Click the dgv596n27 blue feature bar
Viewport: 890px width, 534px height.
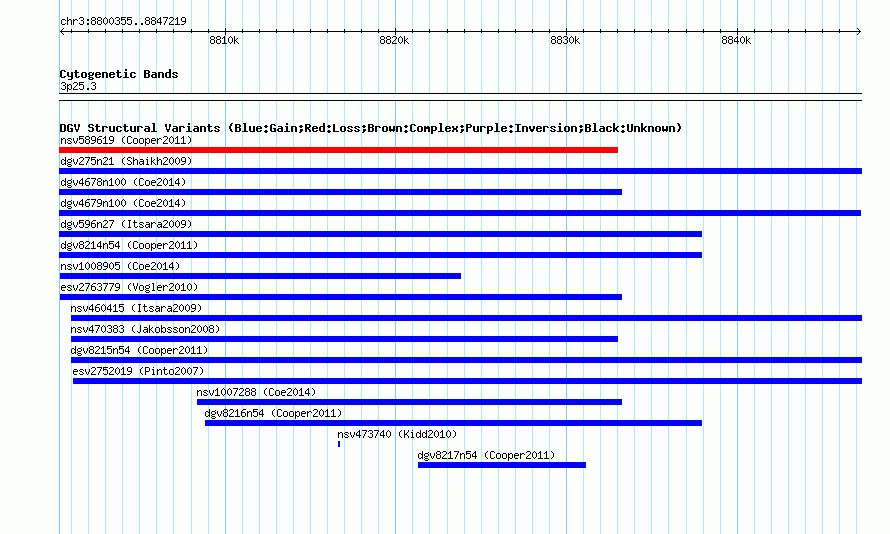point(381,234)
